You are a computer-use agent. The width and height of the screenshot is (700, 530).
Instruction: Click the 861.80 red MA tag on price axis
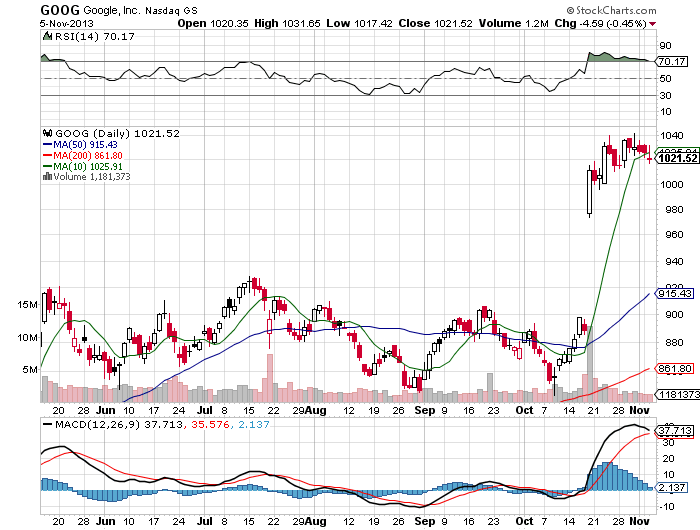pos(674,369)
